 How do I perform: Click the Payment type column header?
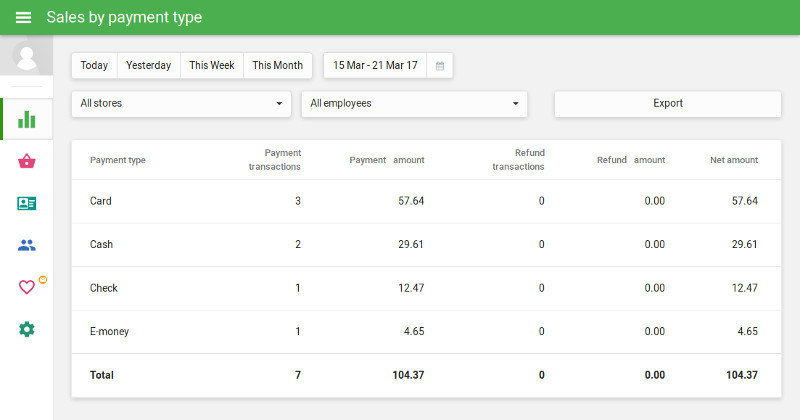[x=117, y=160]
